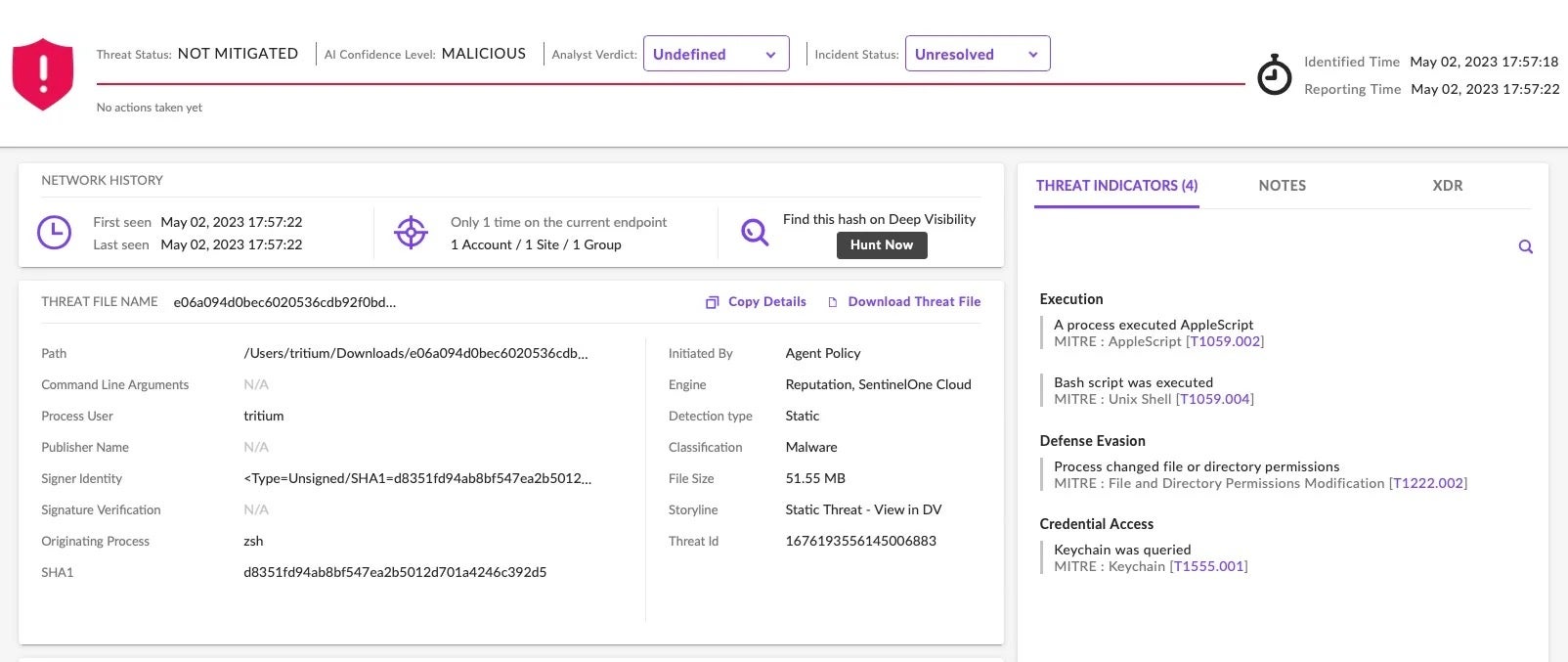Image resolution: width=1568 pixels, height=662 pixels.
Task: Follow the T1059.004 Unix Shell link
Action: [x=1214, y=399]
